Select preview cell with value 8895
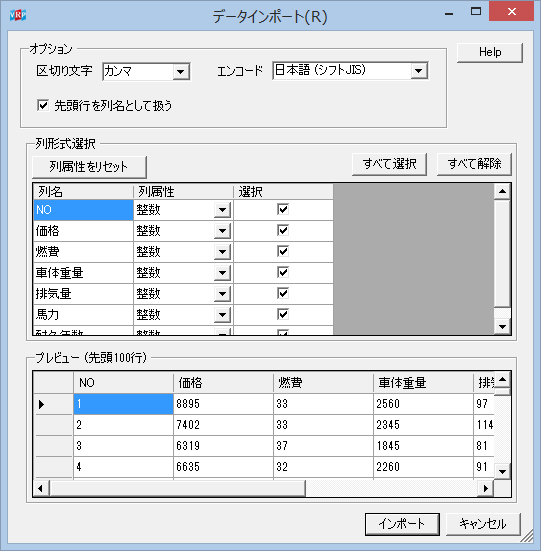Viewport: 541px width, 551px height. 223,404
